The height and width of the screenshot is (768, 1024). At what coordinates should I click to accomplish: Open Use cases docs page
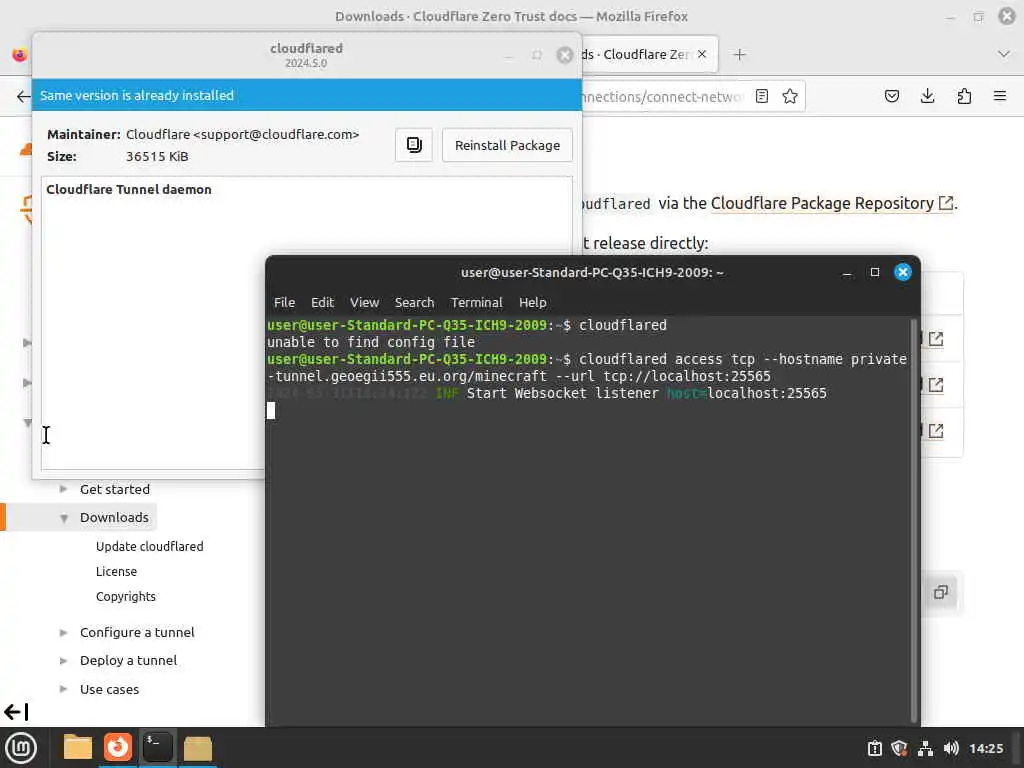[x=109, y=689]
